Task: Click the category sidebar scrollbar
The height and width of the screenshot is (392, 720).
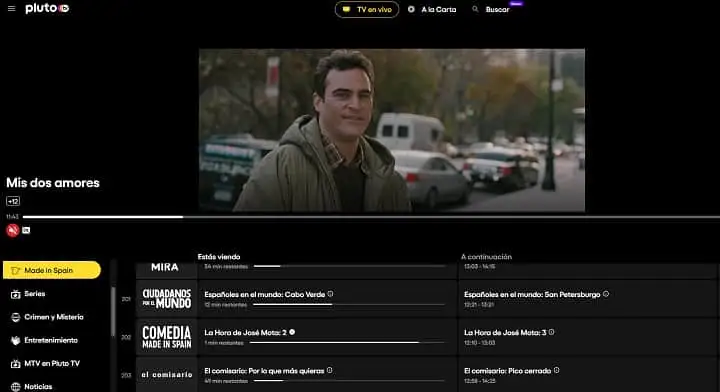Action: coord(113,312)
